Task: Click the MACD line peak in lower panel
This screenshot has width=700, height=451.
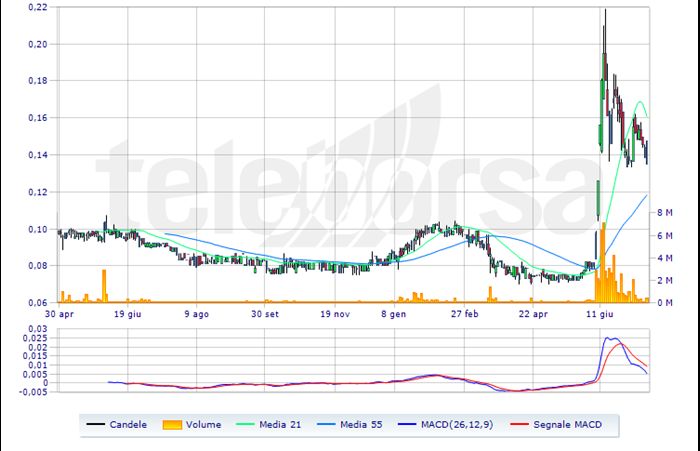Action: (607, 338)
